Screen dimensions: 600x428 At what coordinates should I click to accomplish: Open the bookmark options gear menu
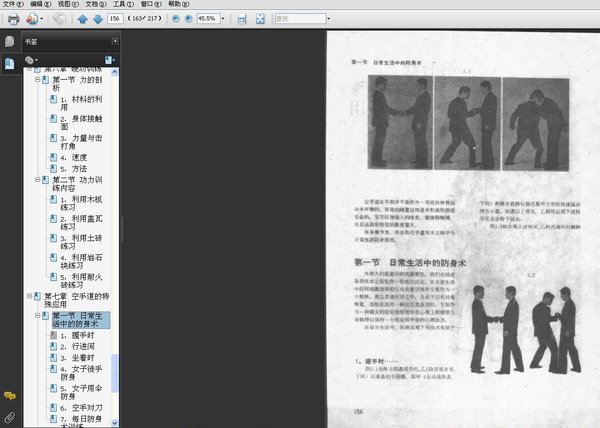tap(31, 60)
